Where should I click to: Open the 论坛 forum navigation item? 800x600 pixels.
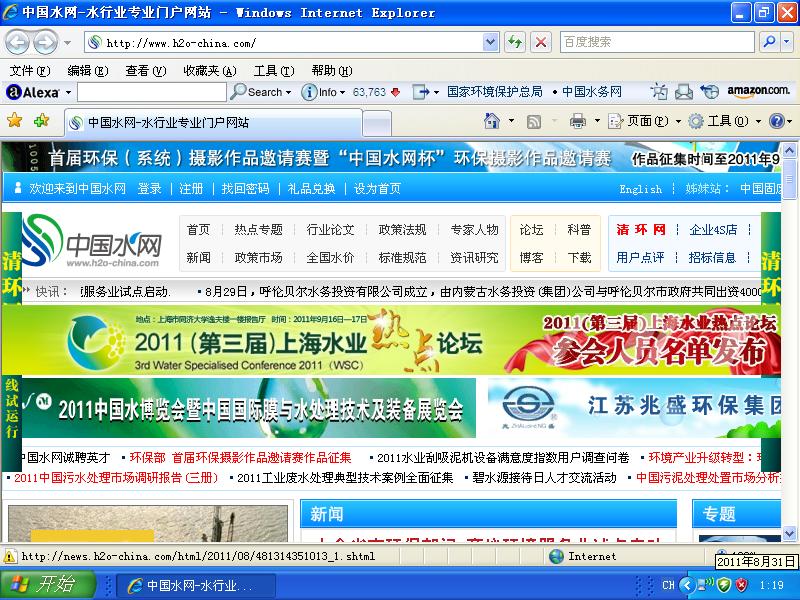click(531, 230)
